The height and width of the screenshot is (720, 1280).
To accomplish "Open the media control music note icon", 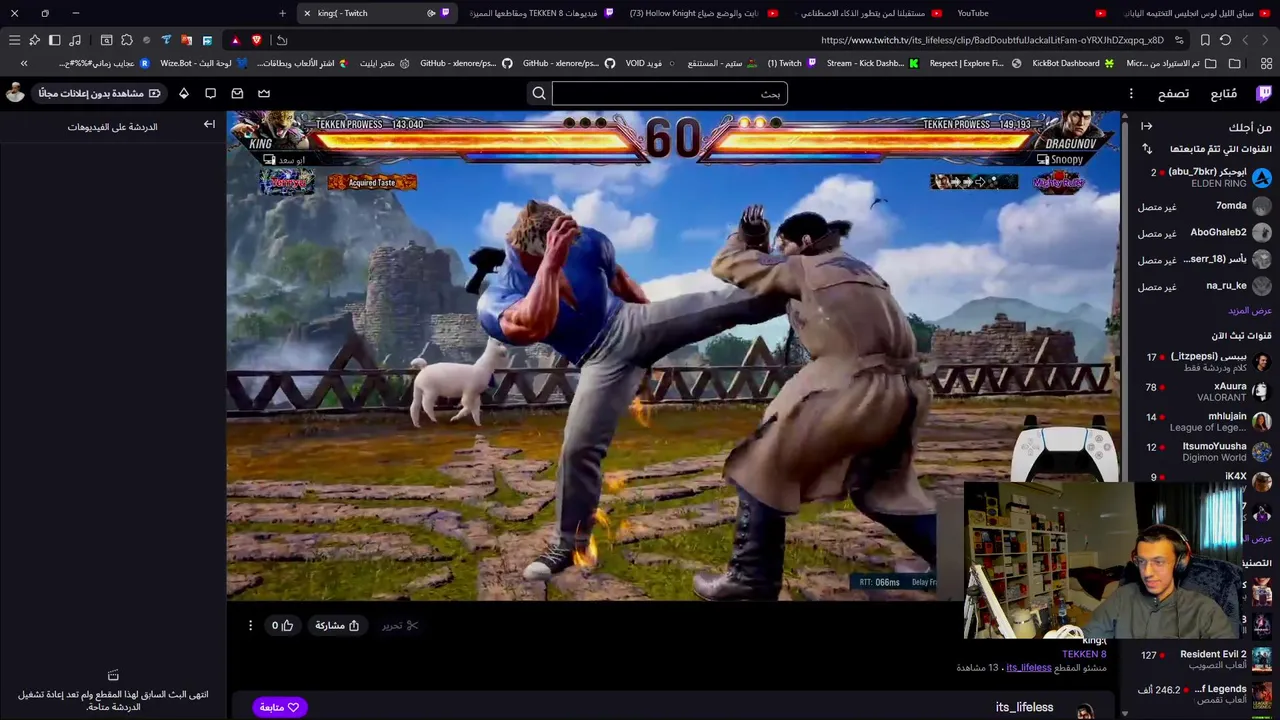I will coord(75,40).
